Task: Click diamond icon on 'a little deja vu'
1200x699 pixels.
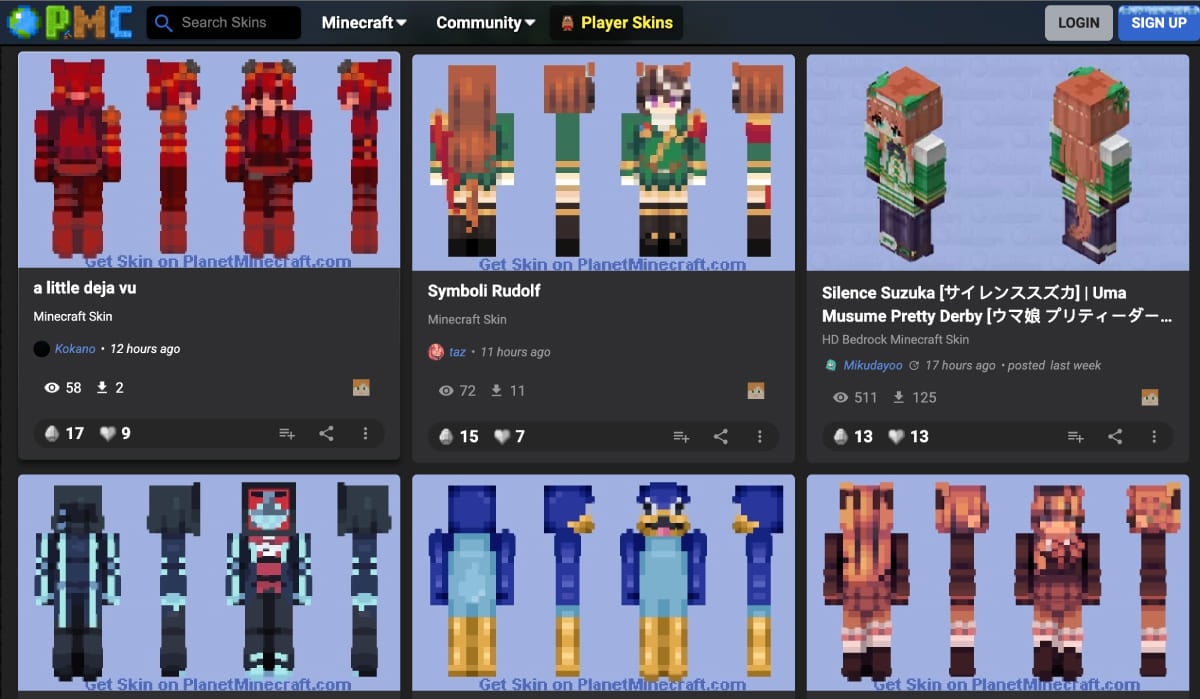Action: click(51, 433)
